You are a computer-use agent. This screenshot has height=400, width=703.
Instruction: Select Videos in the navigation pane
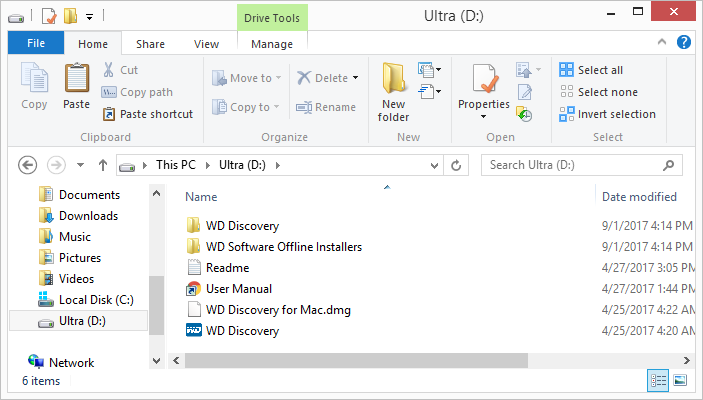click(67, 279)
